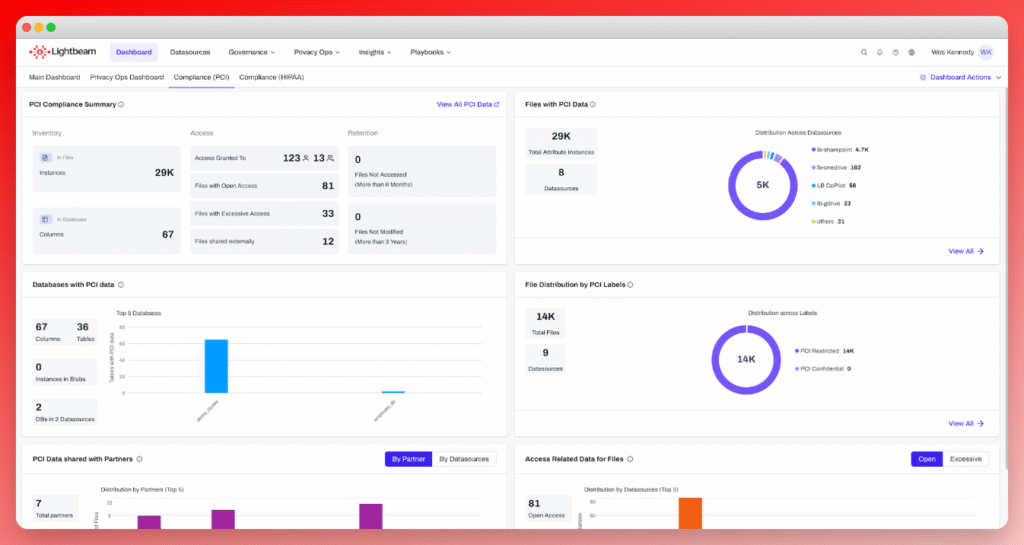Click the In Files document icon

[45, 157]
